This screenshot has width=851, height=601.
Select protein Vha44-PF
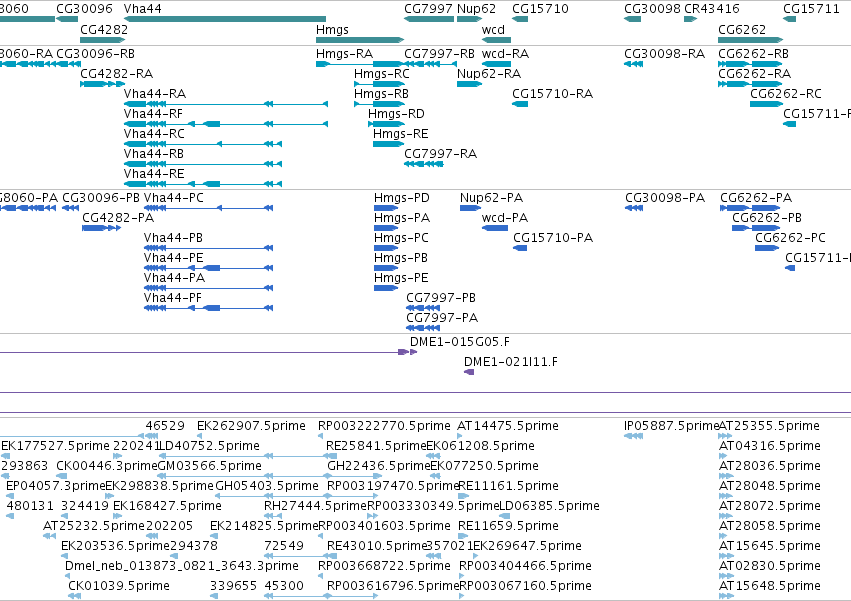pos(173,298)
